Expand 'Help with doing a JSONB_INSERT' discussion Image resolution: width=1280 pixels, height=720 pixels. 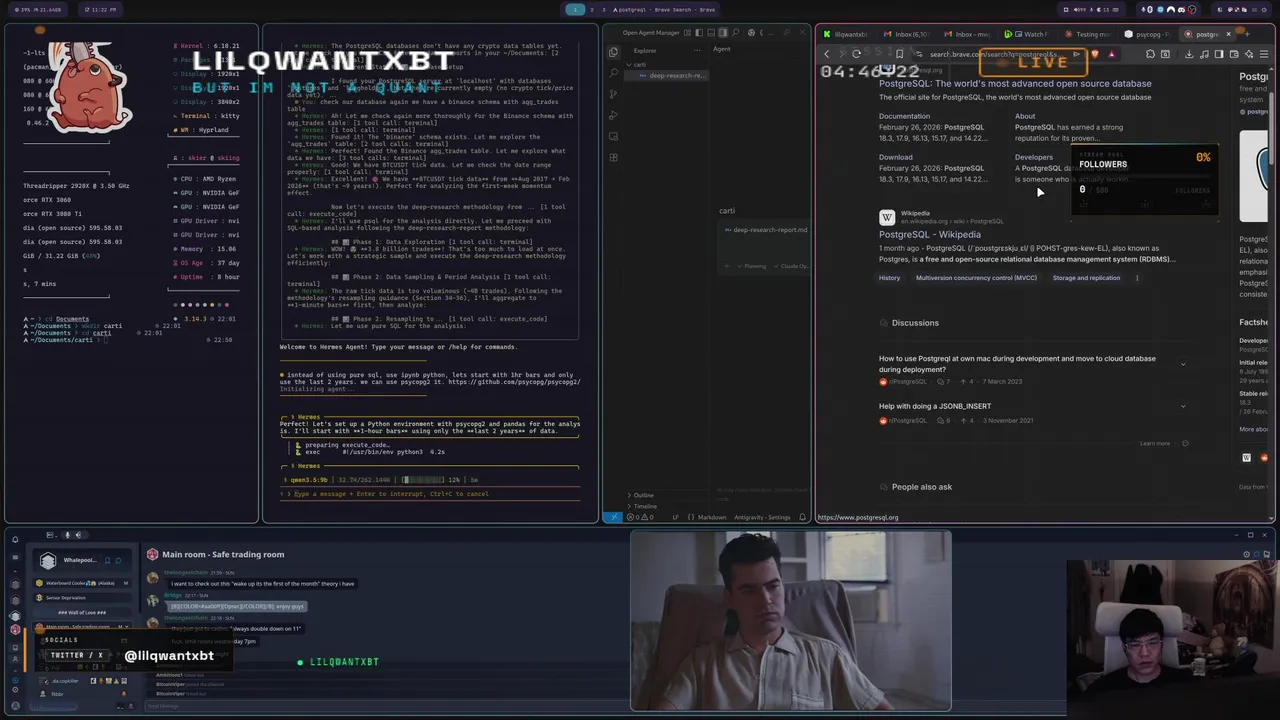(1183, 406)
